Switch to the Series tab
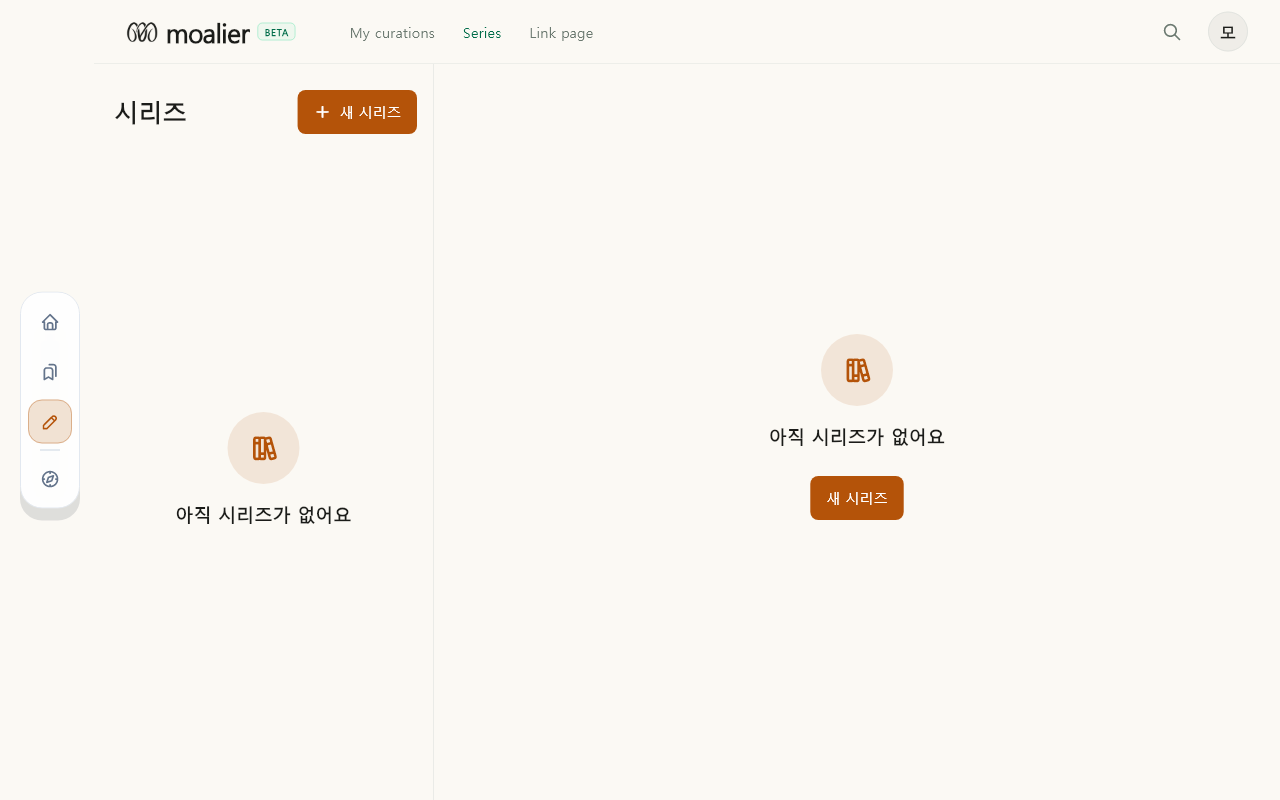Image resolution: width=1280 pixels, height=800 pixels. [482, 33]
